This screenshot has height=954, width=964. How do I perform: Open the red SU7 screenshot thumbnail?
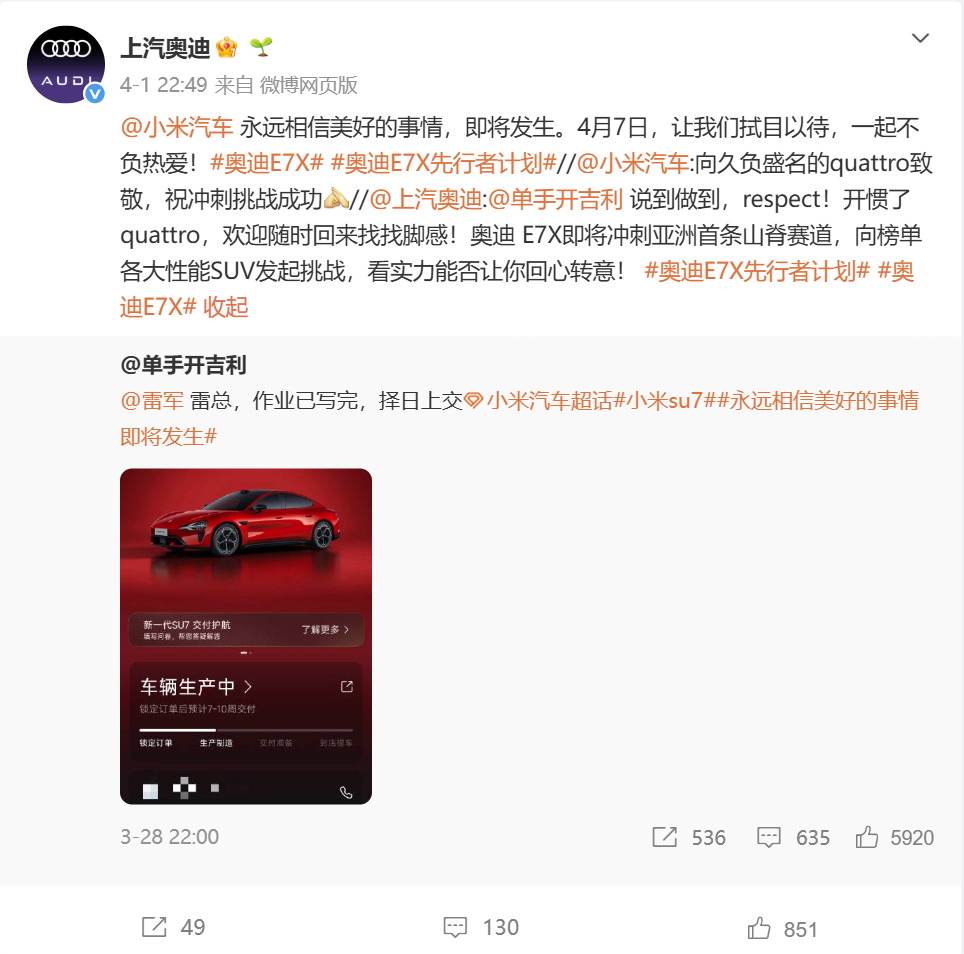(x=246, y=636)
